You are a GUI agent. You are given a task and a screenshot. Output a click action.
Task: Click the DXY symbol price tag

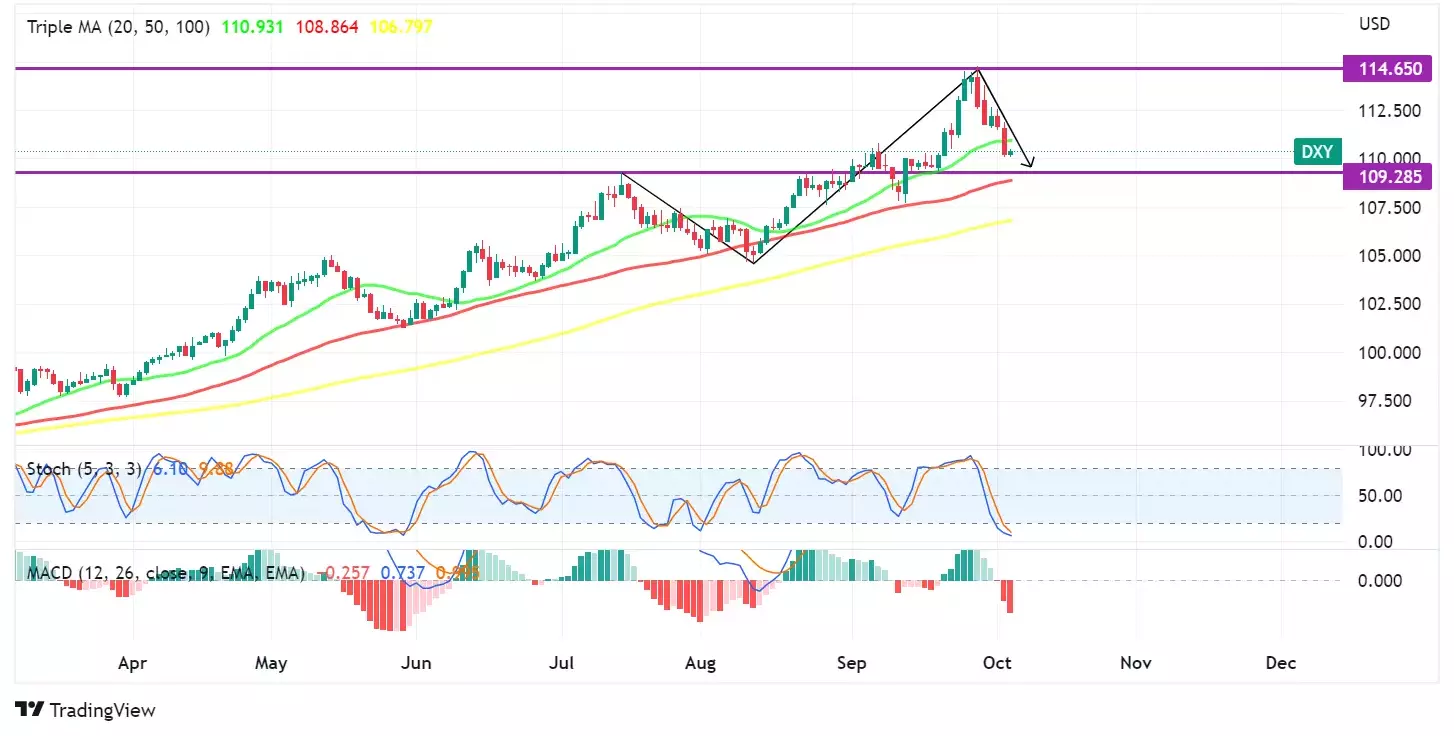coord(1317,152)
